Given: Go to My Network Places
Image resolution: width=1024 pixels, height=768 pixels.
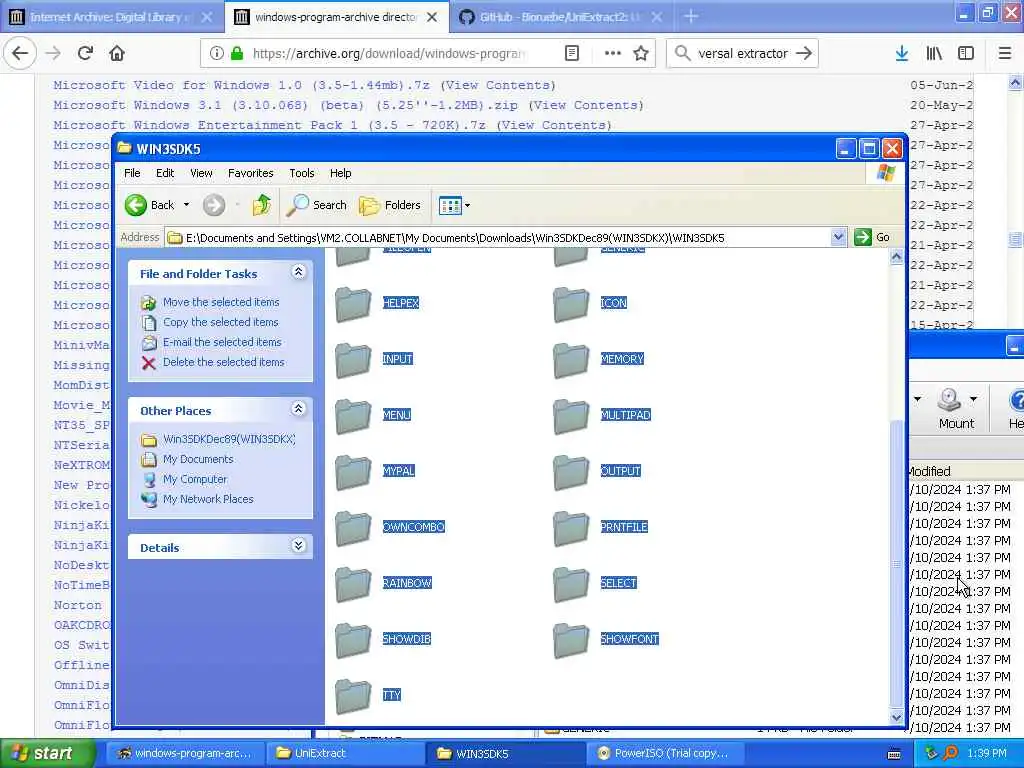Looking at the screenshot, I should point(208,499).
